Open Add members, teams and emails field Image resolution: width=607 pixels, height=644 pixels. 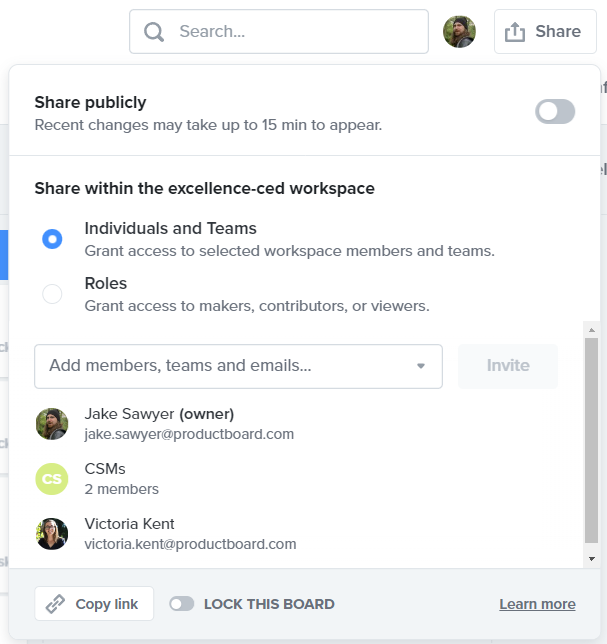click(x=238, y=366)
